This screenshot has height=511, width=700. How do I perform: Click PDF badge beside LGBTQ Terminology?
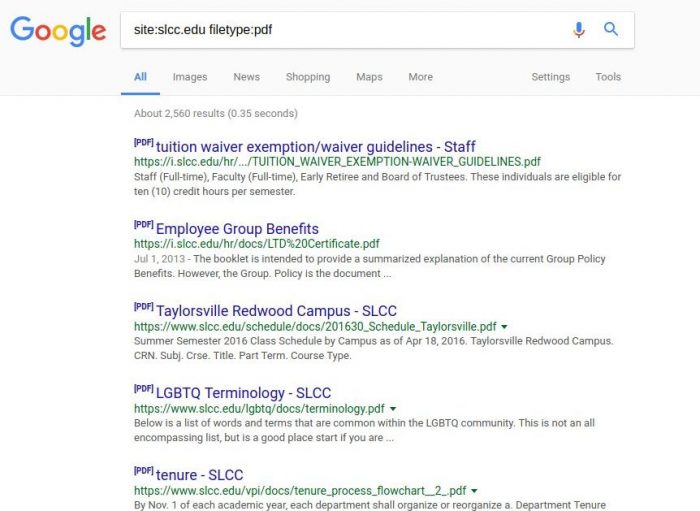coord(144,389)
